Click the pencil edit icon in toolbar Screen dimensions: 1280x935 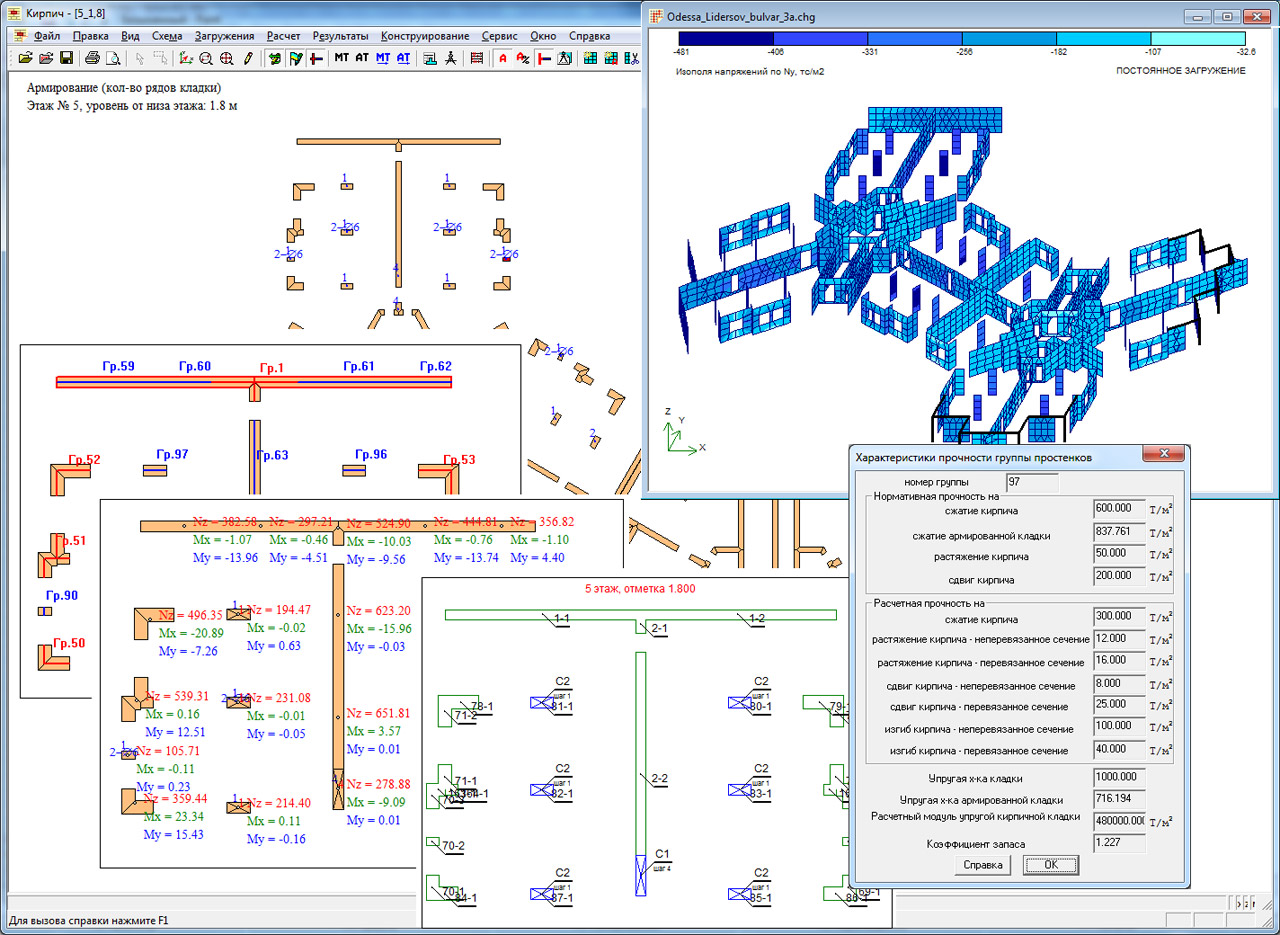pyautogui.click(x=247, y=58)
